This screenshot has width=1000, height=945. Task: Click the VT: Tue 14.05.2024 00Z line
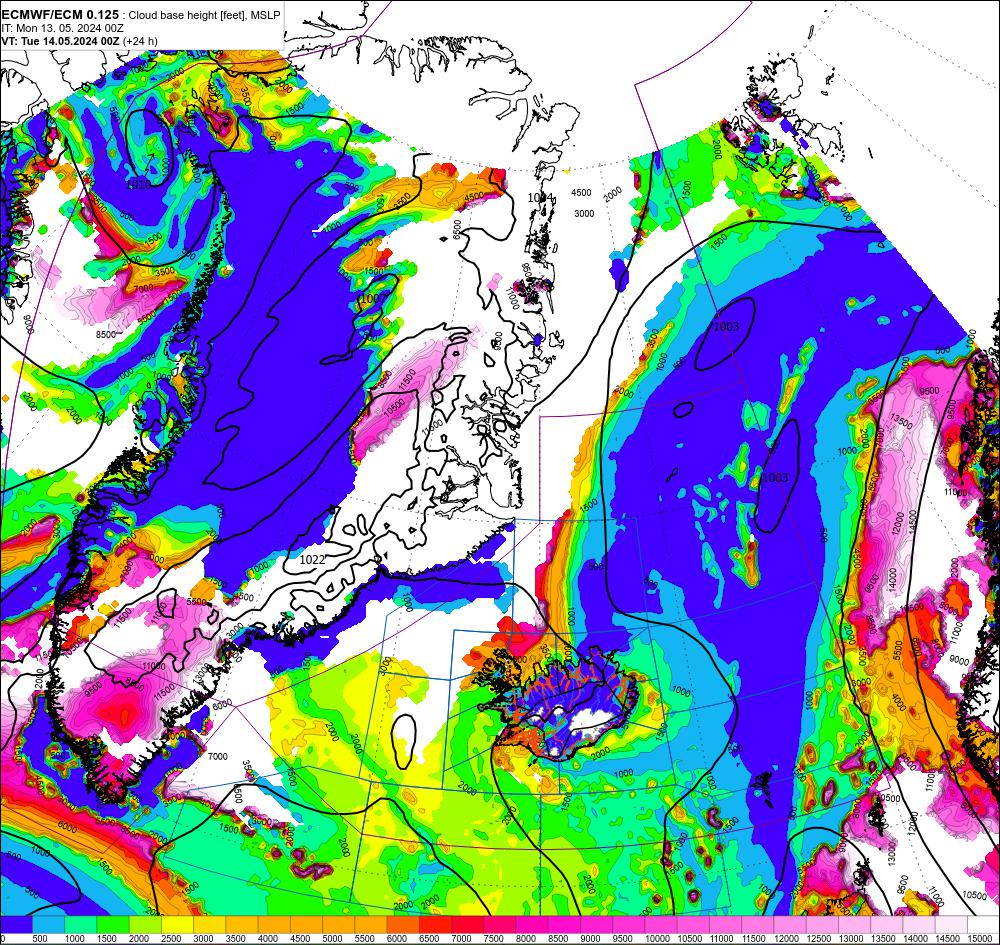click(x=60, y=41)
